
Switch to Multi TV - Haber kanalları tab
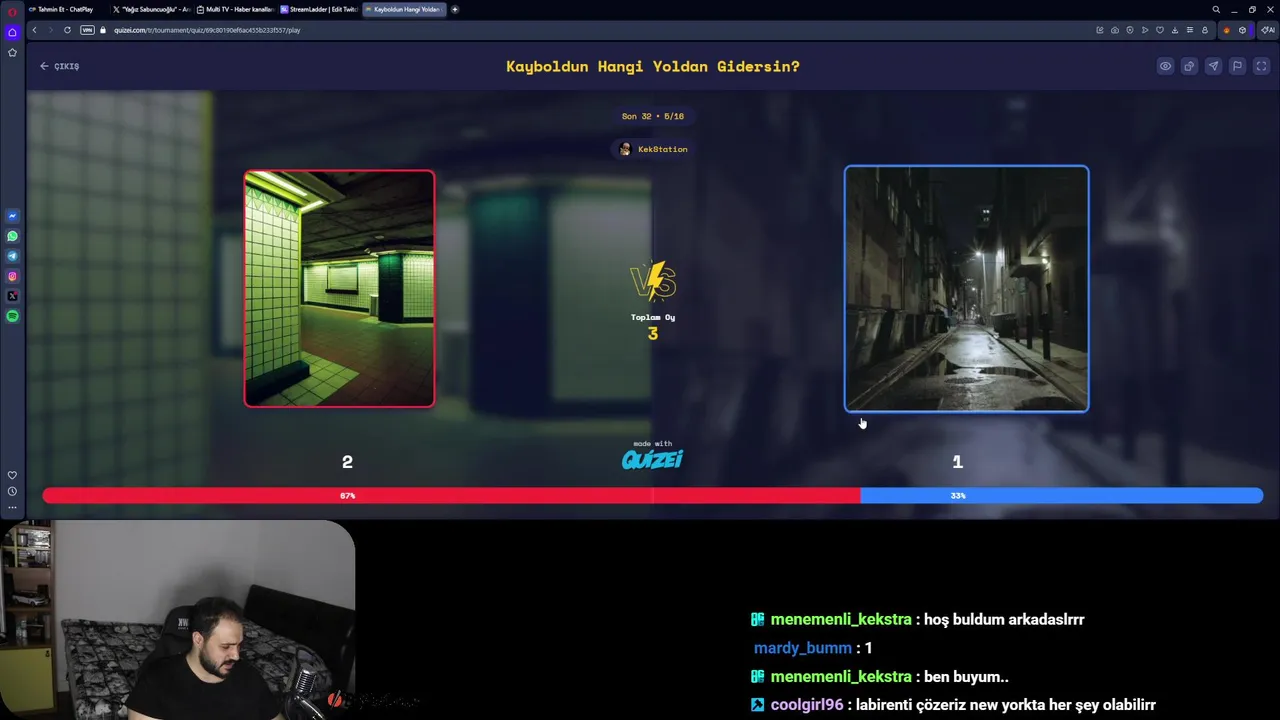tap(235, 9)
